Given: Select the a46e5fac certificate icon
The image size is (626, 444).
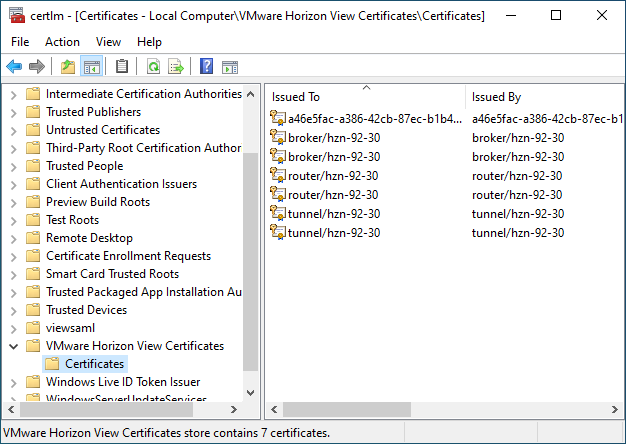Looking at the screenshot, I should [x=279, y=120].
